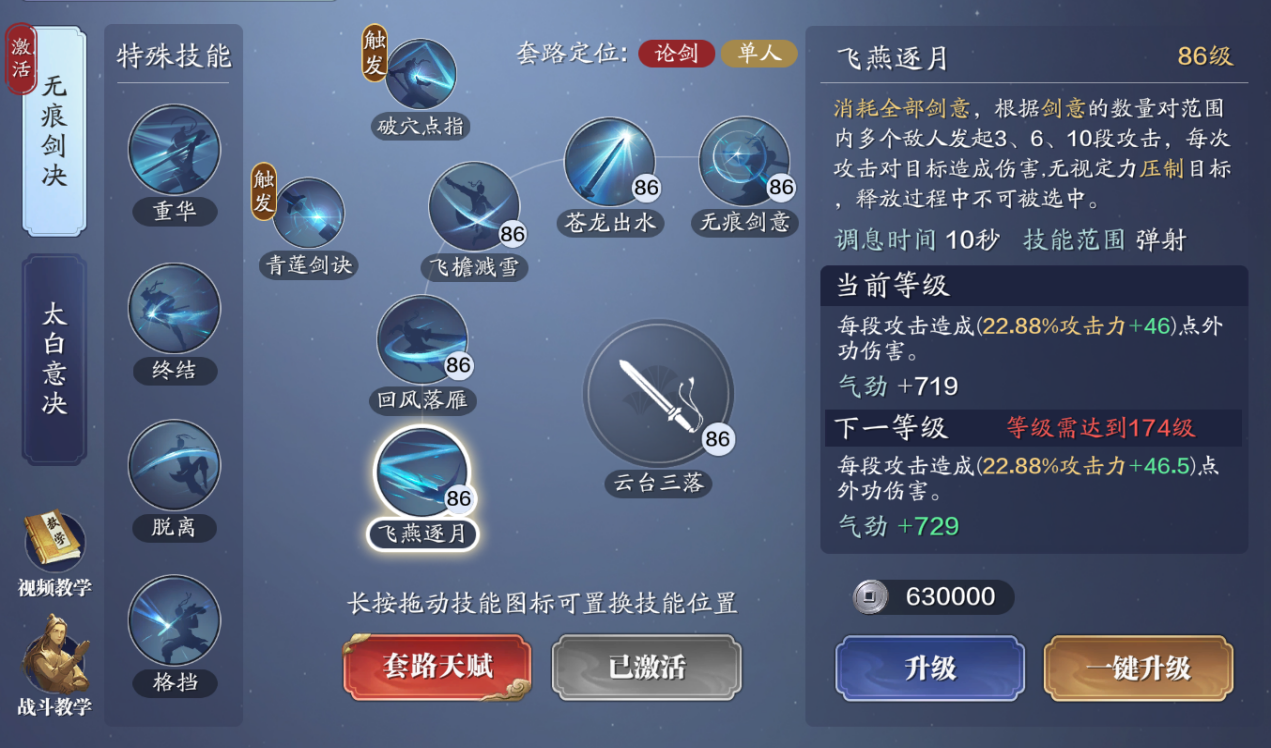Open 战斗教学 combat tutorial
The width and height of the screenshot is (1271, 748).
(x=54, y=665)
